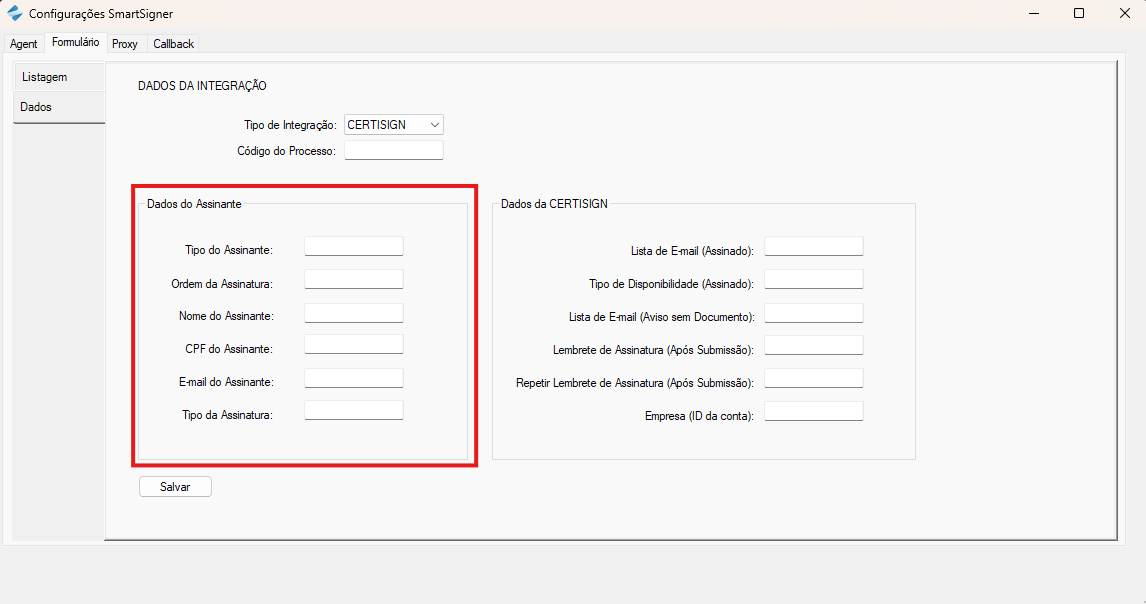Click the SmartSigner app icon in title bar
Viewport: 1146px width, 604px height.
(15, 14)
